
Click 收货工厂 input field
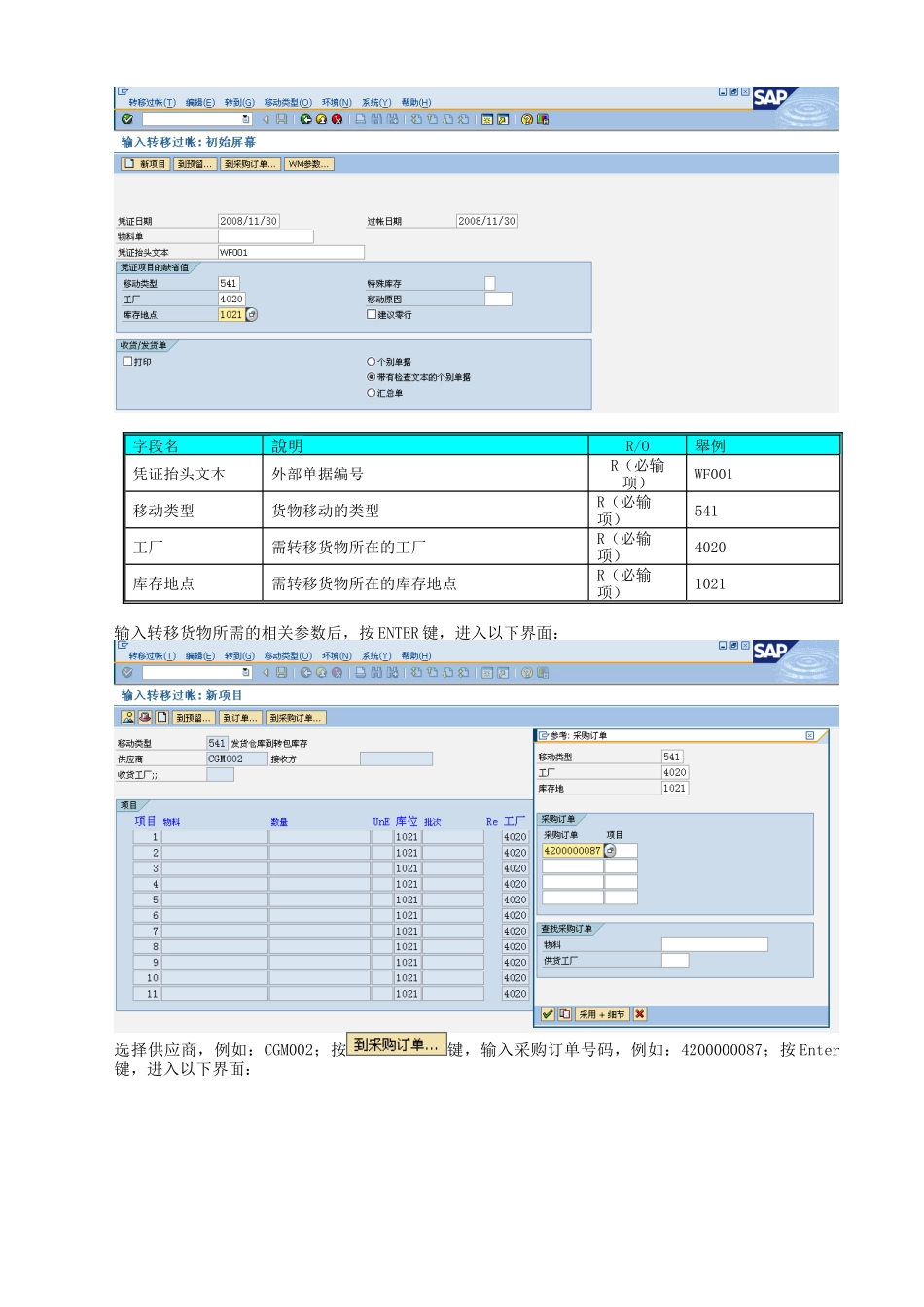click(x=220, y=774)
